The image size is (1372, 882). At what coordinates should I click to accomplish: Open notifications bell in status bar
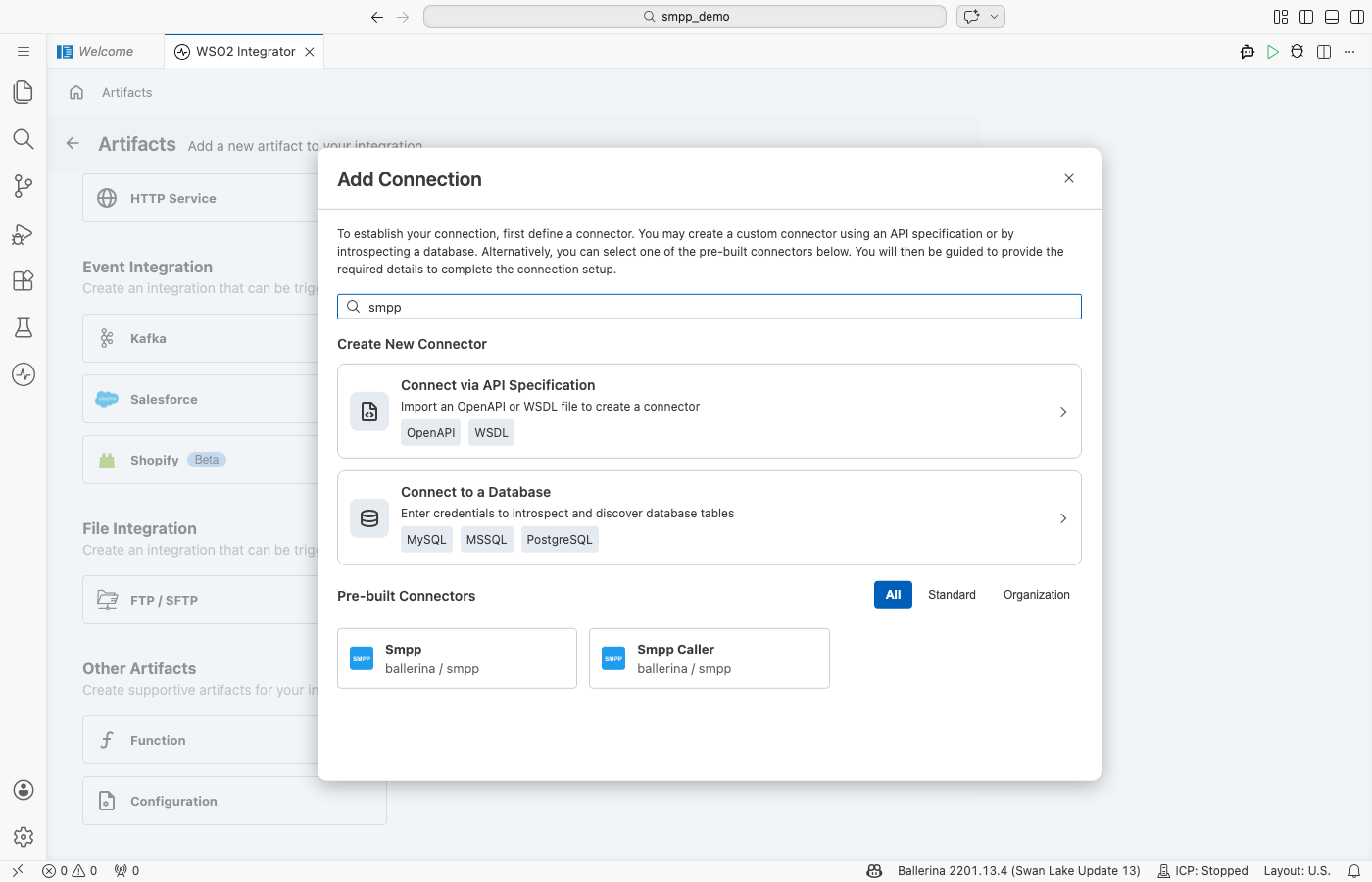pos(1354,870)
